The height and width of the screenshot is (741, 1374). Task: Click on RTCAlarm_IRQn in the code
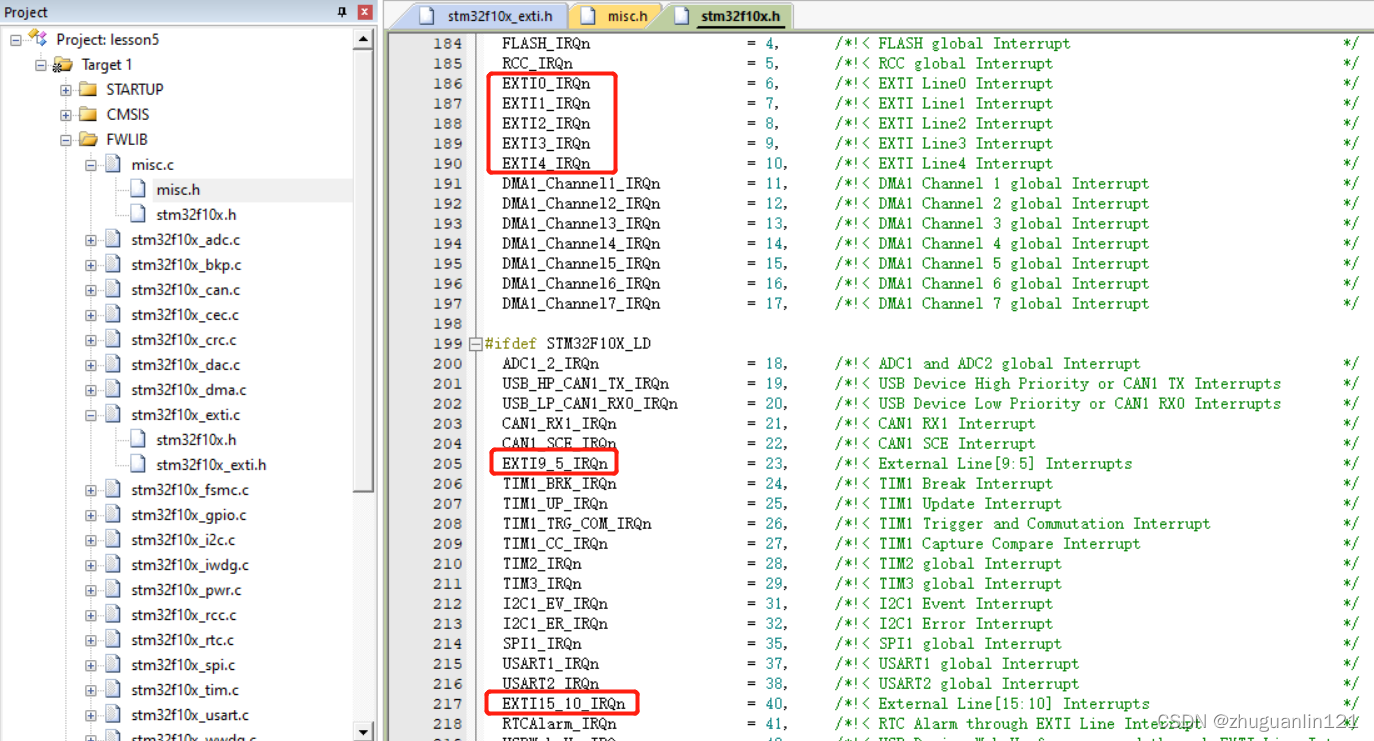point(559,723)
